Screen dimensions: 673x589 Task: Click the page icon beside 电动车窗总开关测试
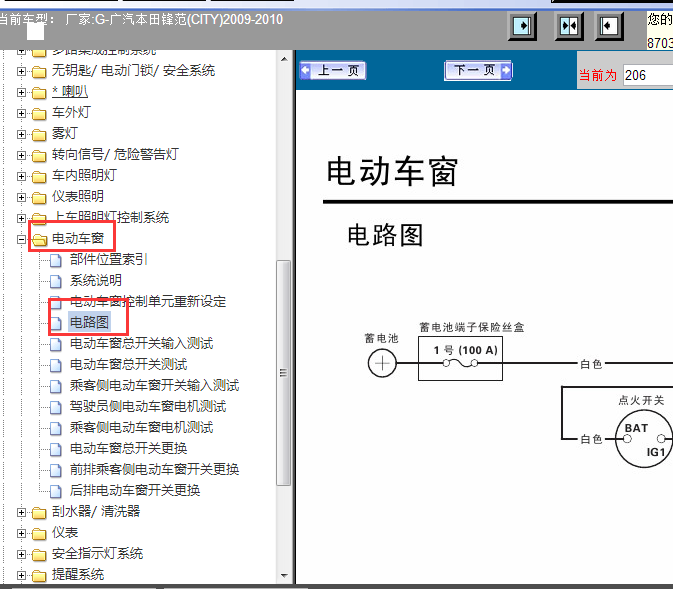click(55, 366)
